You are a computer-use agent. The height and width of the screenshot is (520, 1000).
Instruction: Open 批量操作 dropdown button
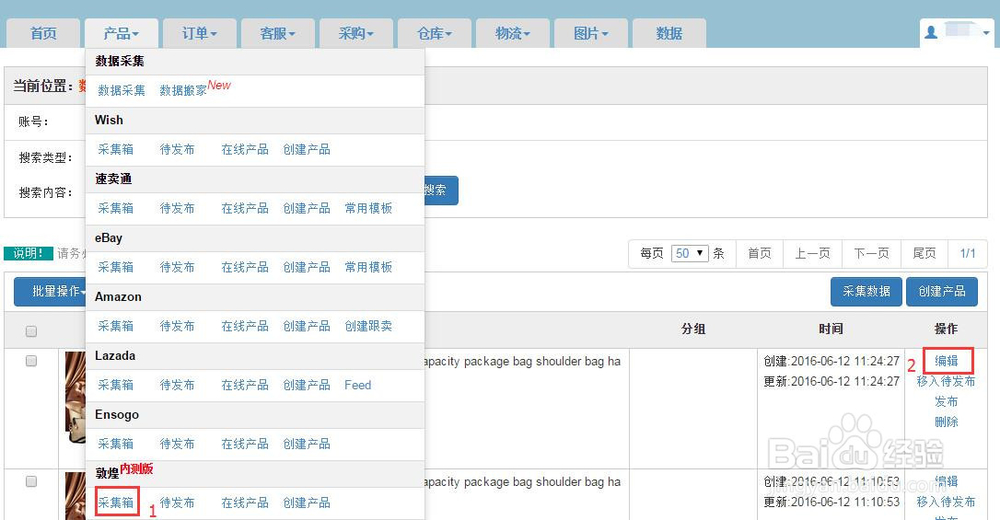tap(50, 292)
